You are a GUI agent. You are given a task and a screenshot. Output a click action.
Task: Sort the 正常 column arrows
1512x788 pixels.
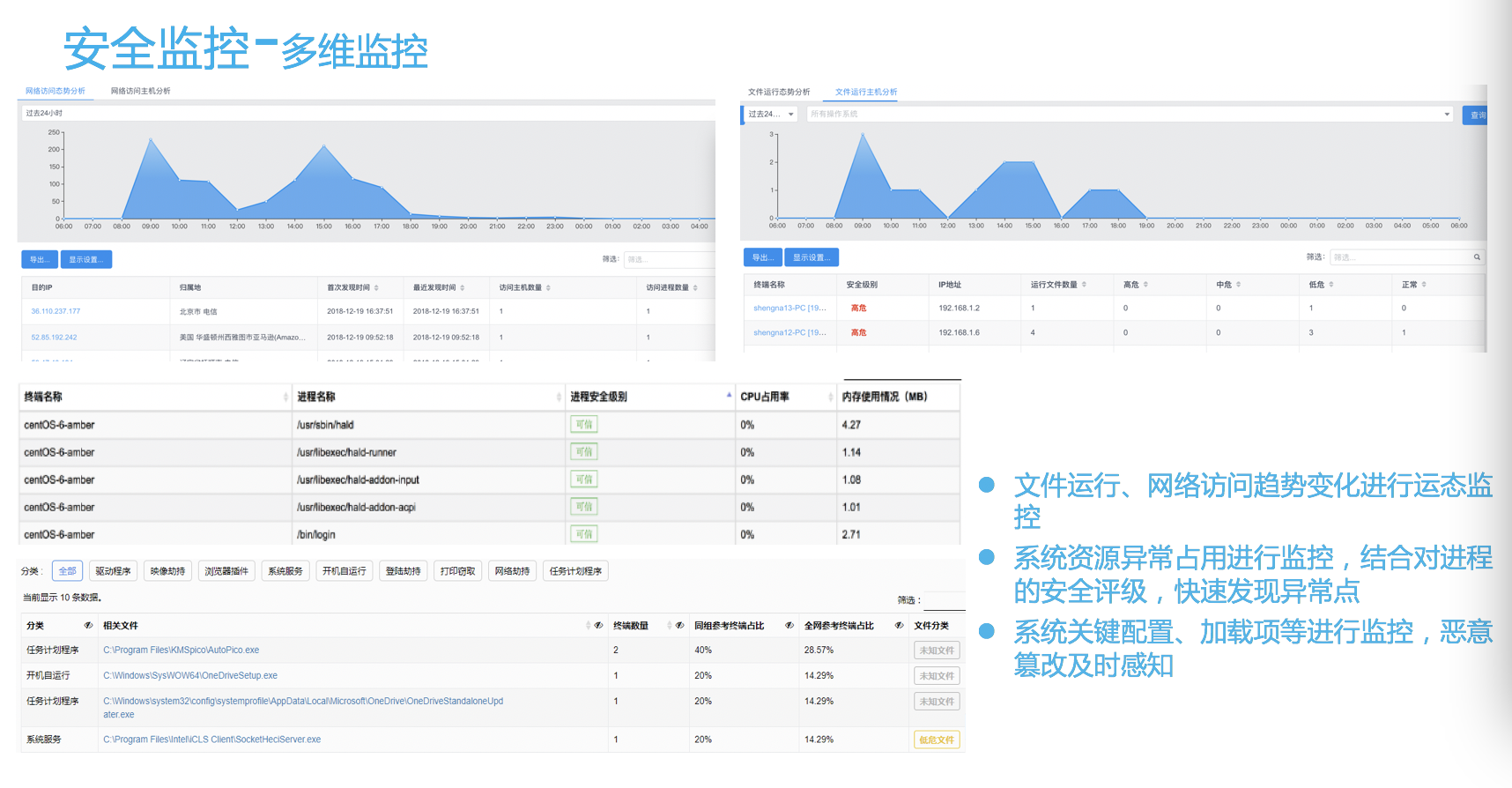(x=1424, y=285)
